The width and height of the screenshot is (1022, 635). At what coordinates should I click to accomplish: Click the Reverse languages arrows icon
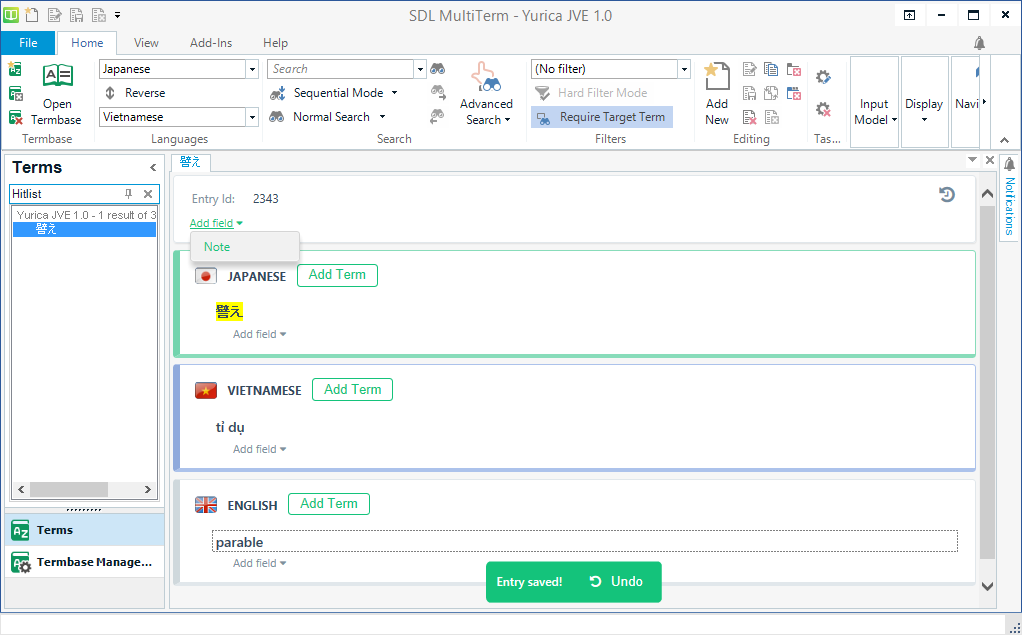(110, 93)
